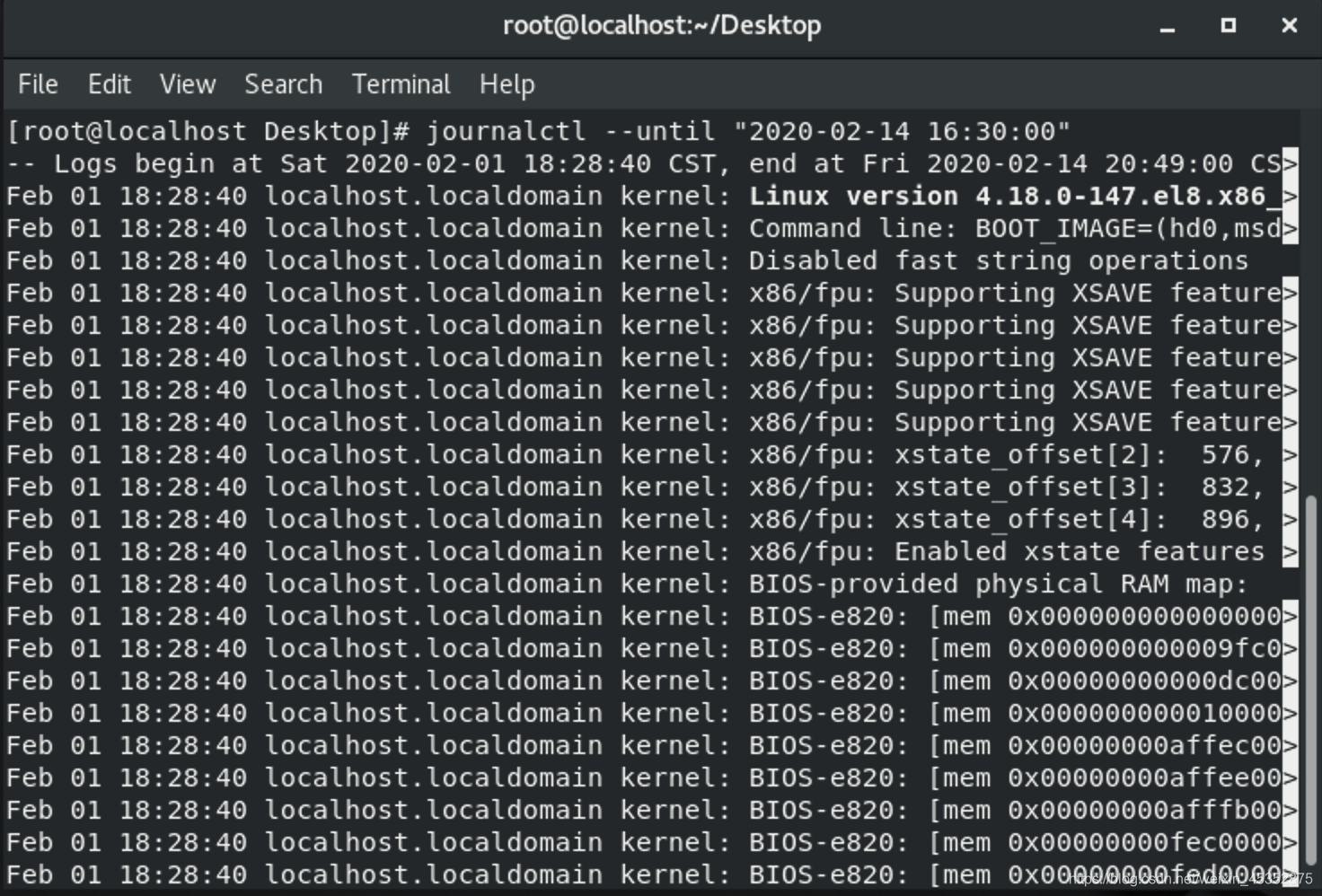Screen dimensions: 1322x896
Task: Click the '[mem 0x00000000affec00' entry
Action: (1105, 745)
